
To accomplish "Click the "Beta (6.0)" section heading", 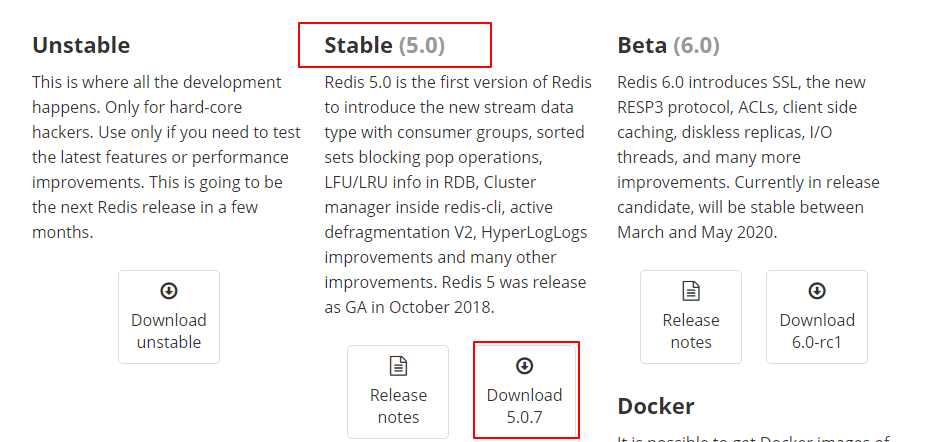I will pos(668,46).
